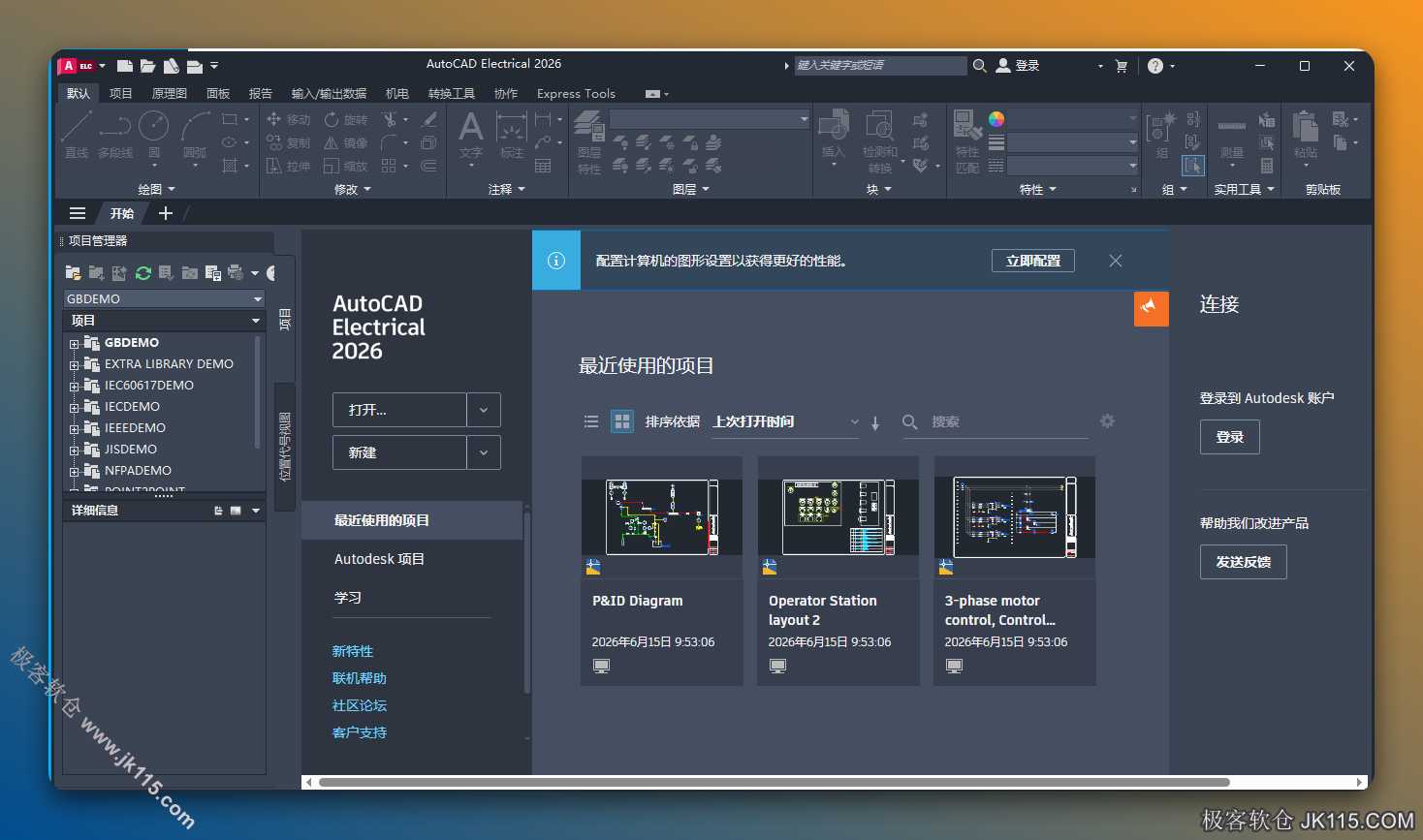Select the Text (文字) annotation tool

(471, 134)
